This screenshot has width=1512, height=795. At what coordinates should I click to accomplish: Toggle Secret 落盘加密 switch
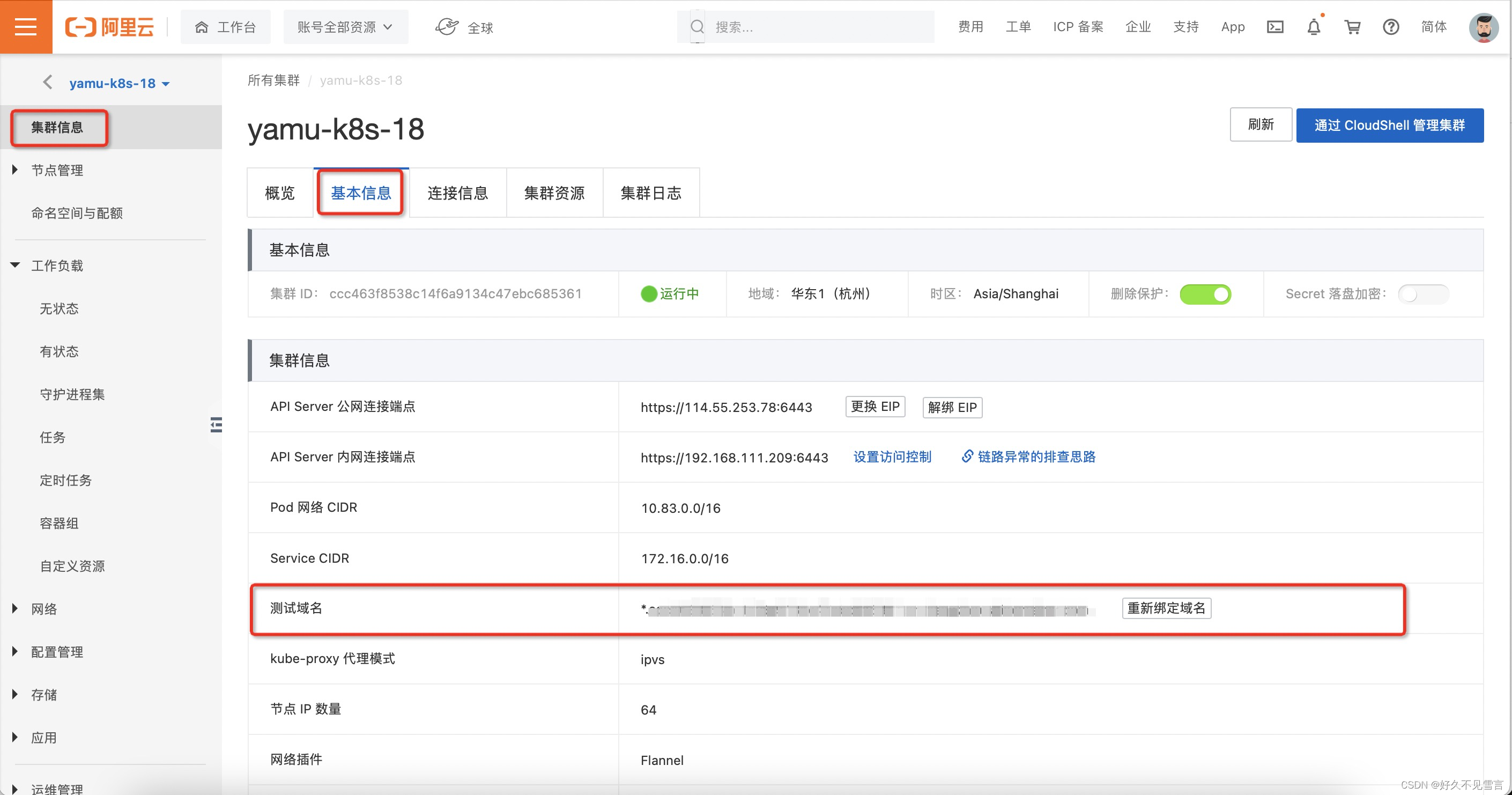tap(1423, 294)
